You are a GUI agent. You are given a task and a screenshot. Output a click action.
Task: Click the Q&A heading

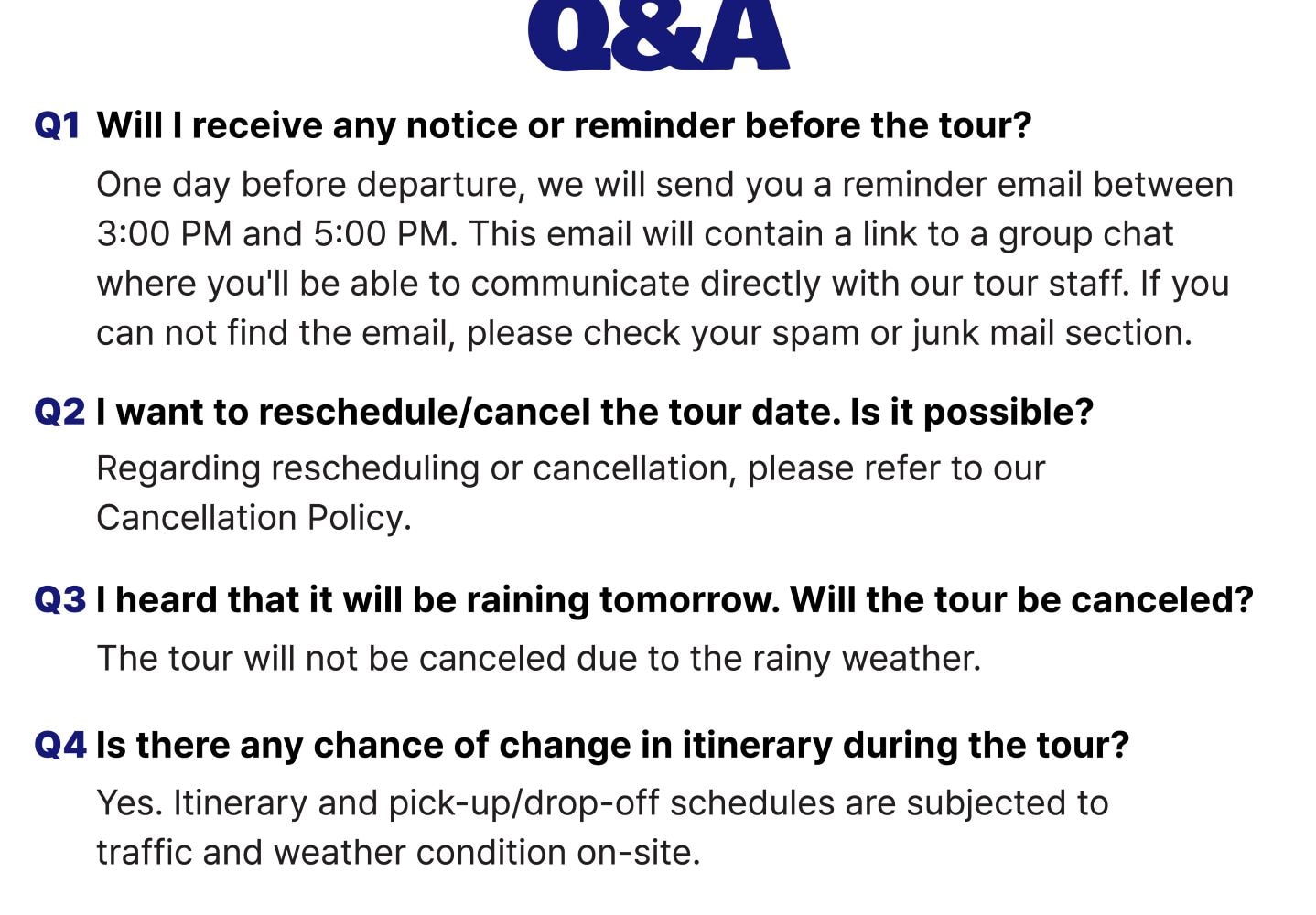tap(658, 35)
